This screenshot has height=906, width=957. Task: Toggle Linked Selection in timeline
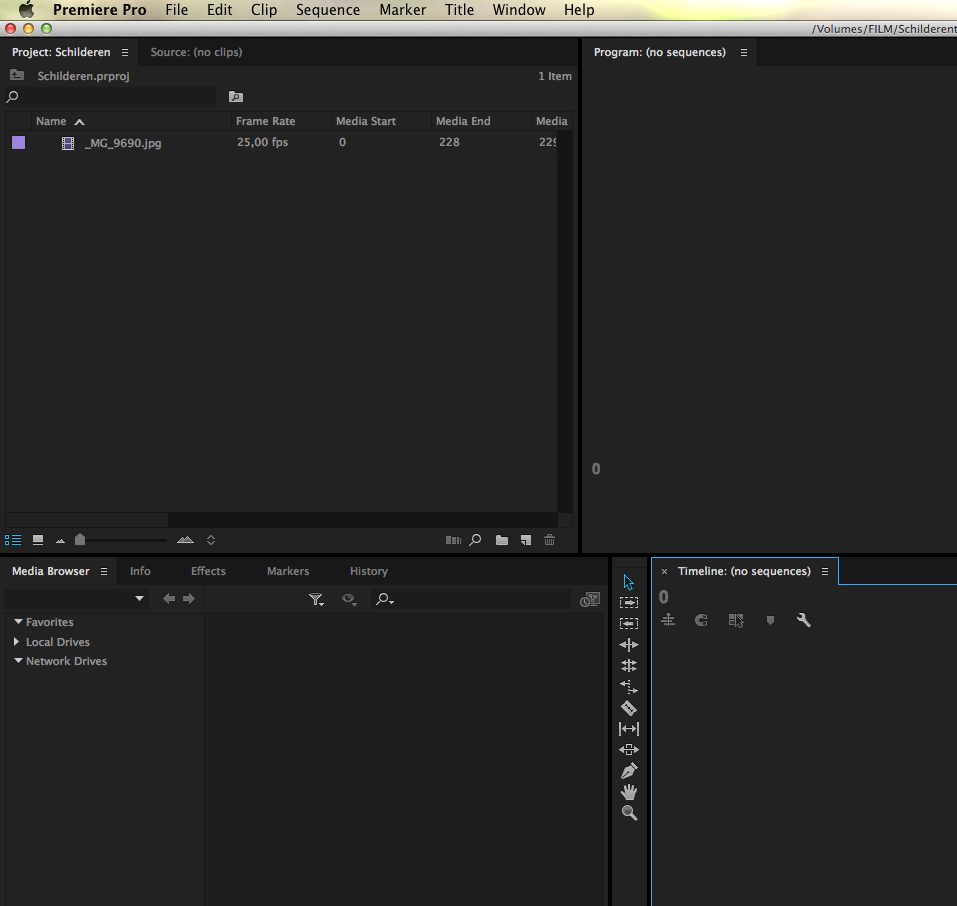[736, 620]
